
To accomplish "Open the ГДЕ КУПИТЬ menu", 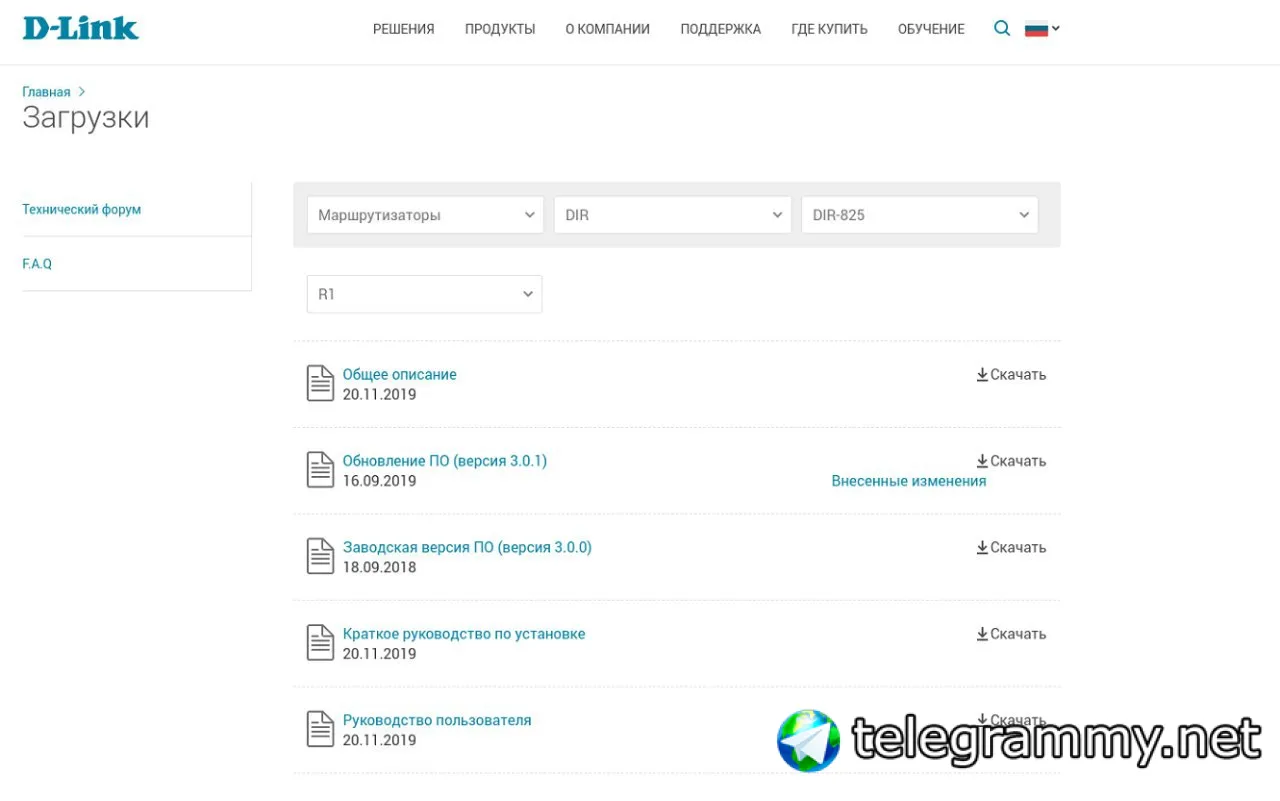I will pyautogui.click(x=830, y=29).
